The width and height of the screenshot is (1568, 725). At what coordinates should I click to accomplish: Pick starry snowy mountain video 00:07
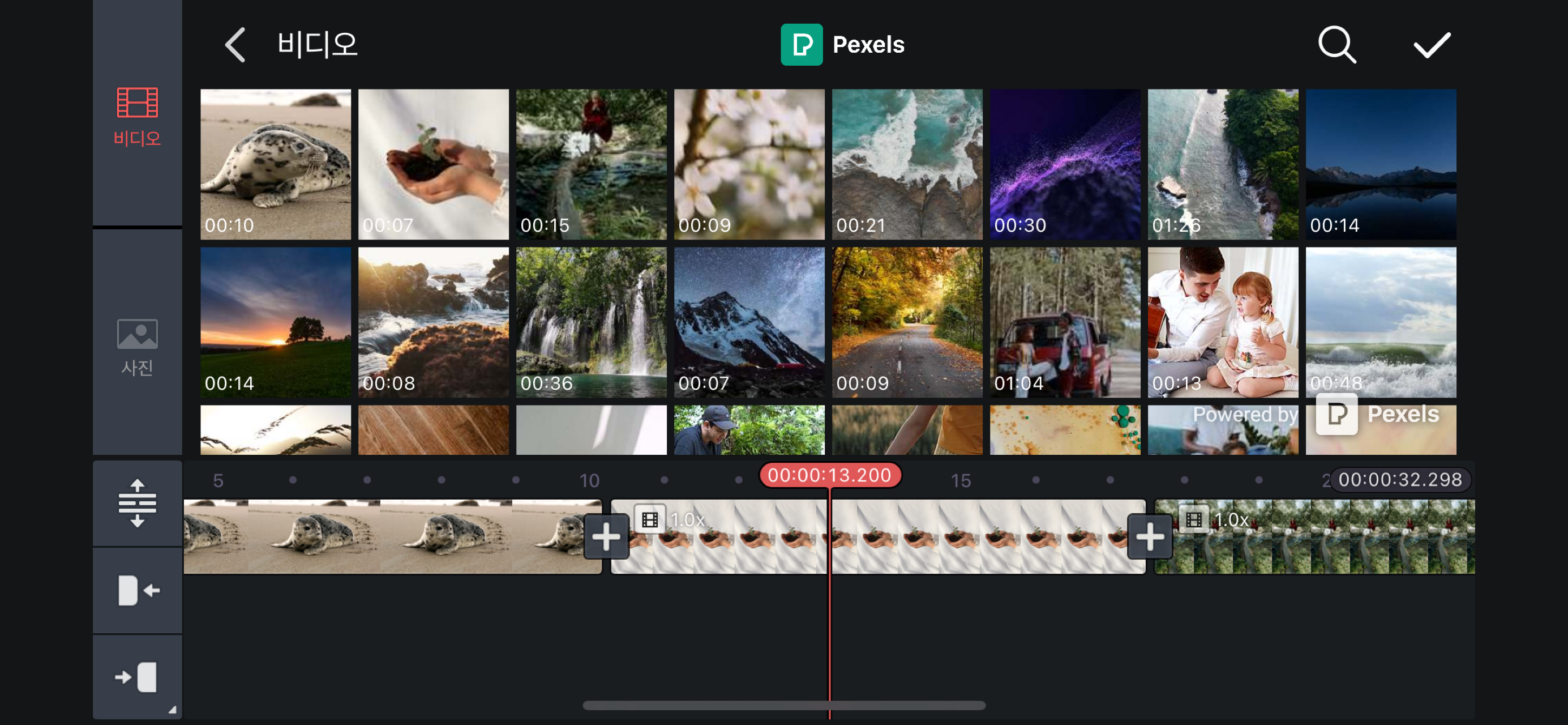pyautogui.click(x=749, y=322)
